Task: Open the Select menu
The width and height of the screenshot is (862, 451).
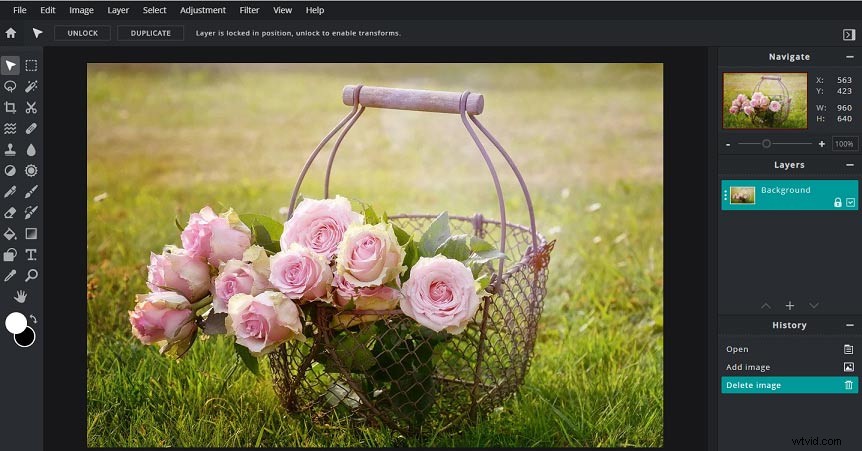Action: click(x=154, y=10)
